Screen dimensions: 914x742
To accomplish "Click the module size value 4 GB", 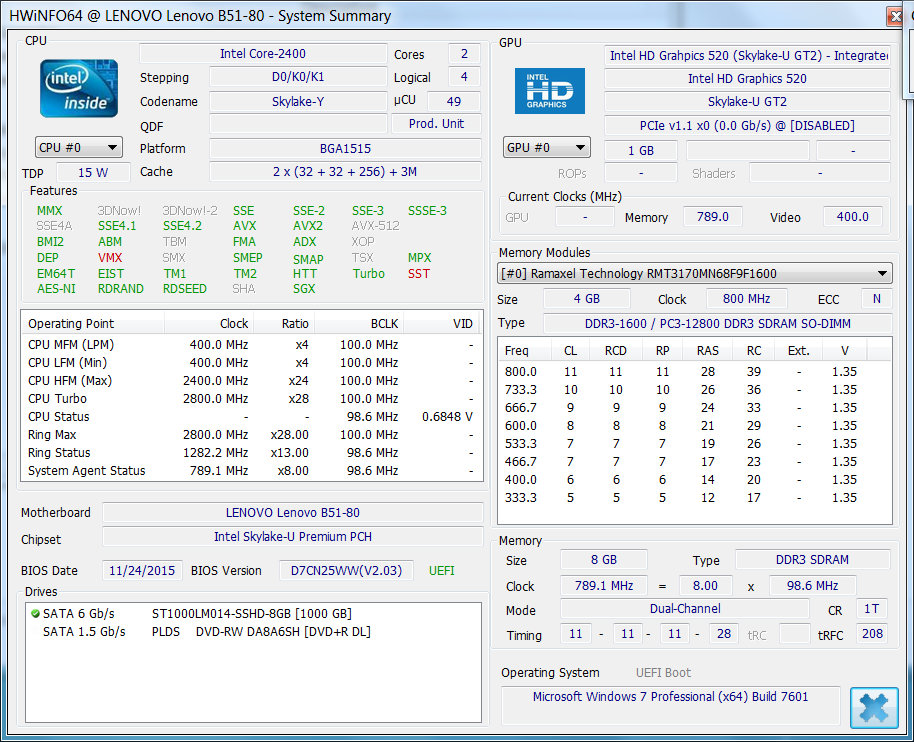I will [586, 298].
